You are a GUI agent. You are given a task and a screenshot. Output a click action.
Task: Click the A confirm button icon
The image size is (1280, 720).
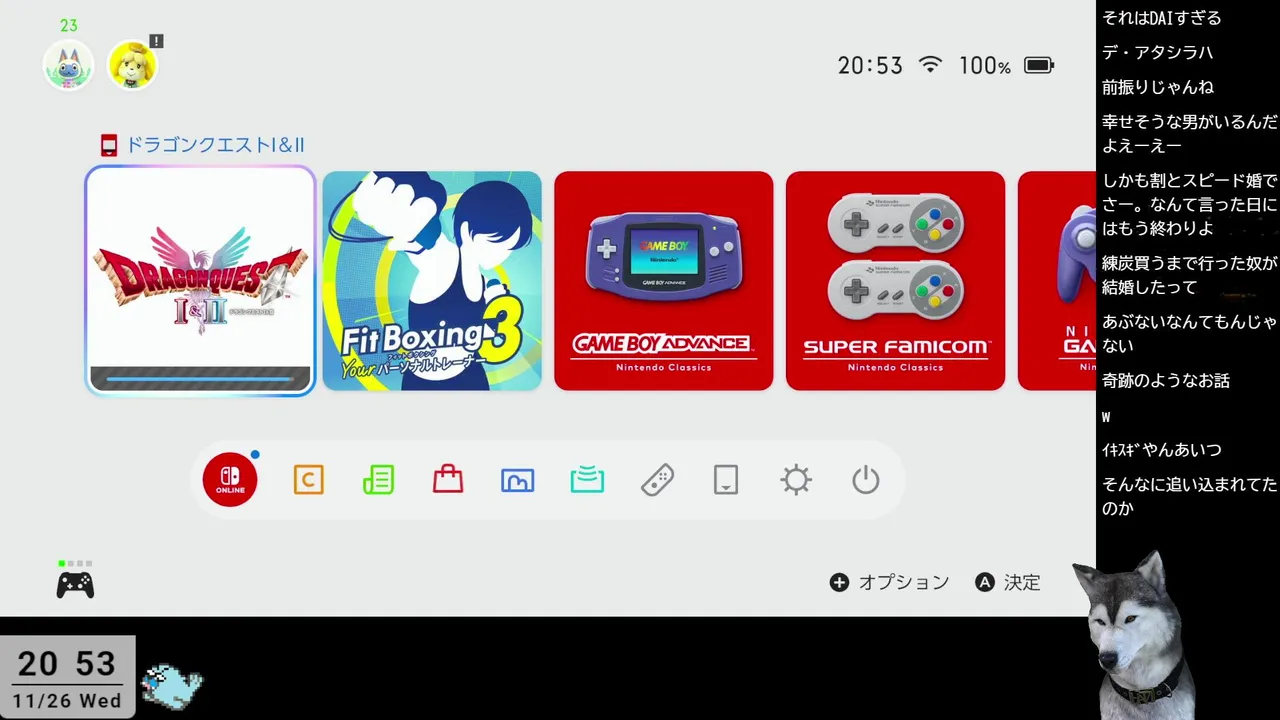[x=985, y=582]
